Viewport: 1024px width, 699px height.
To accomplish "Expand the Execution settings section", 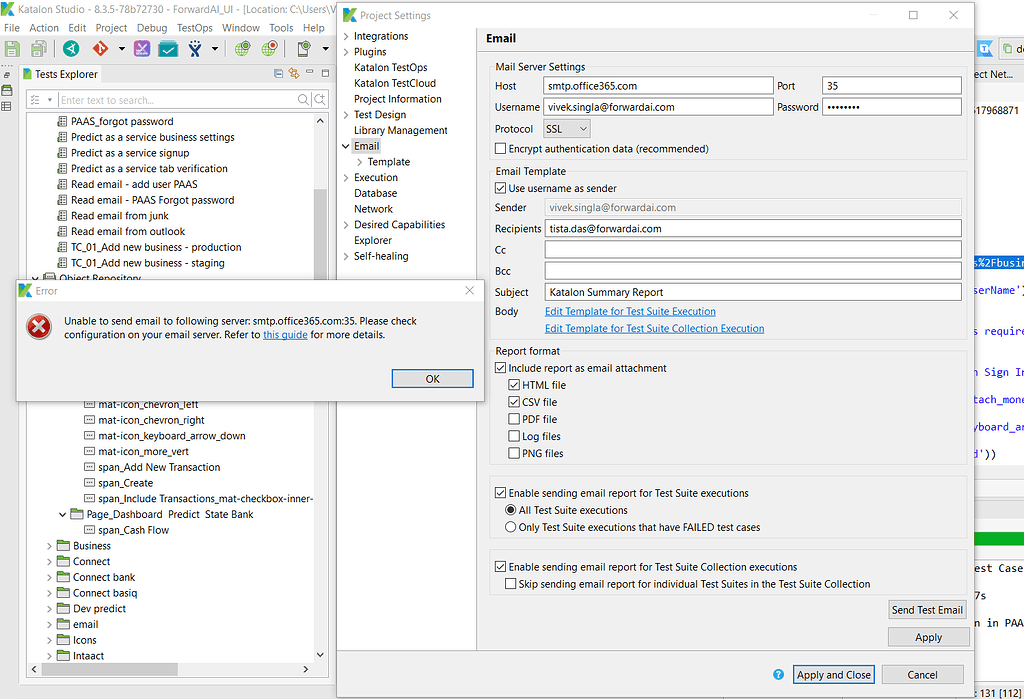I will (x=348, y=177).
